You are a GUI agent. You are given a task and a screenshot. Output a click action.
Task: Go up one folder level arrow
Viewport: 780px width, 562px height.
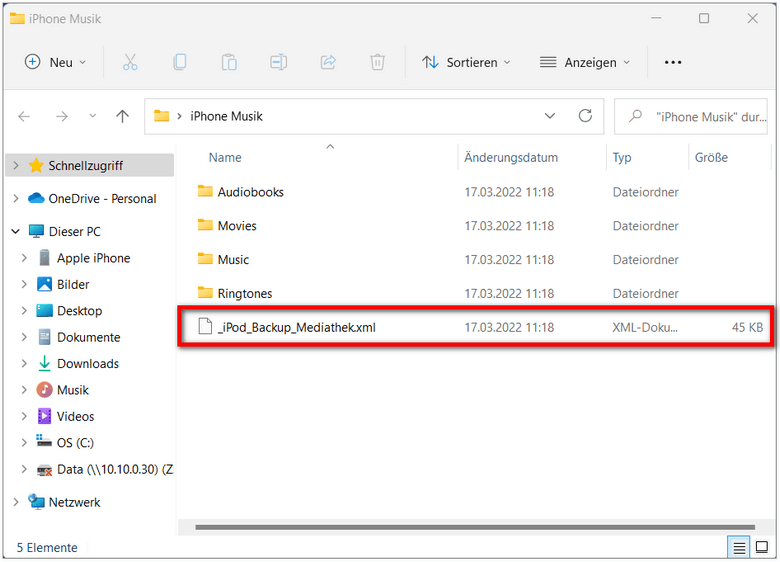tap(122, 116)
